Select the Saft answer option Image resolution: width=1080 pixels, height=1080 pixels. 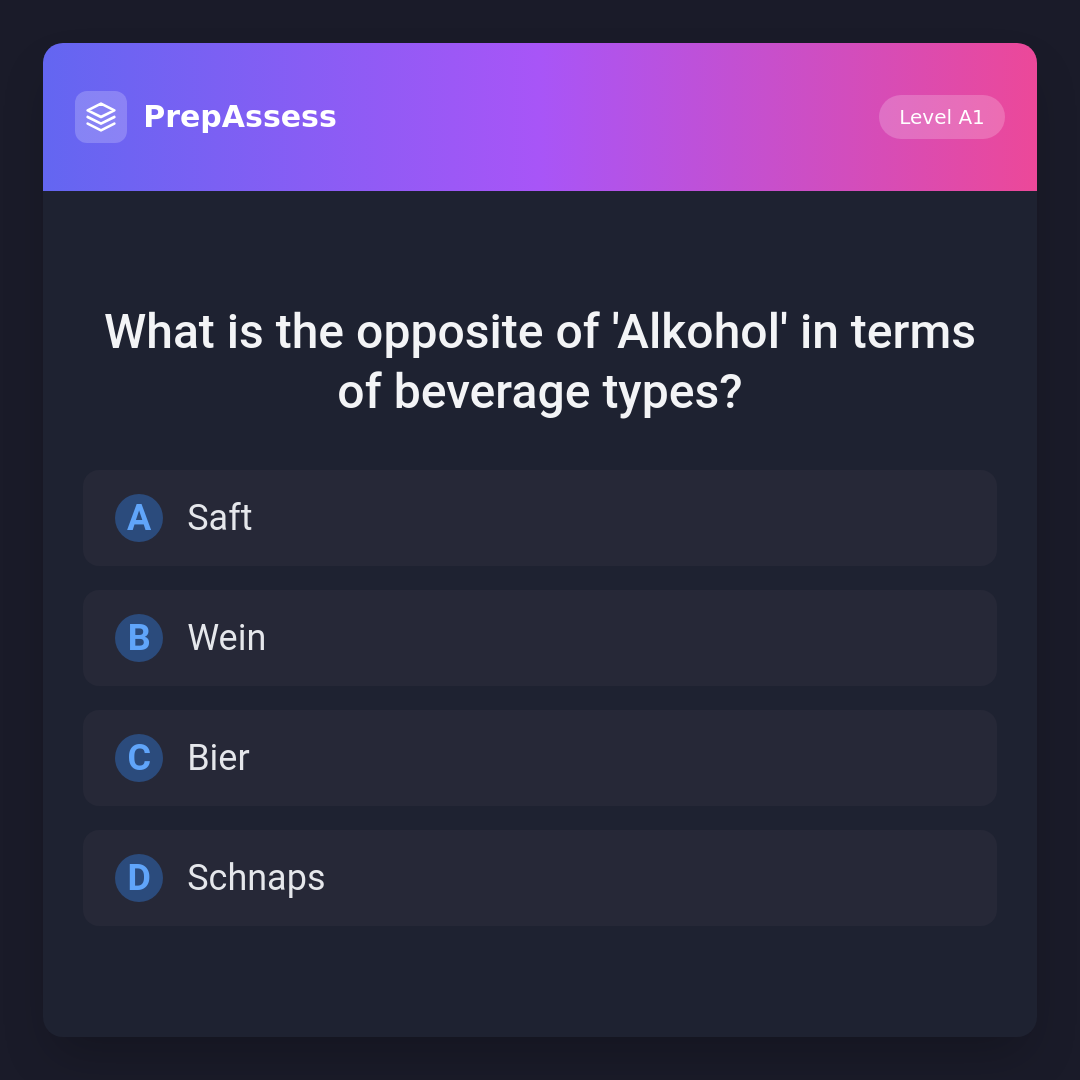(540, 518)
